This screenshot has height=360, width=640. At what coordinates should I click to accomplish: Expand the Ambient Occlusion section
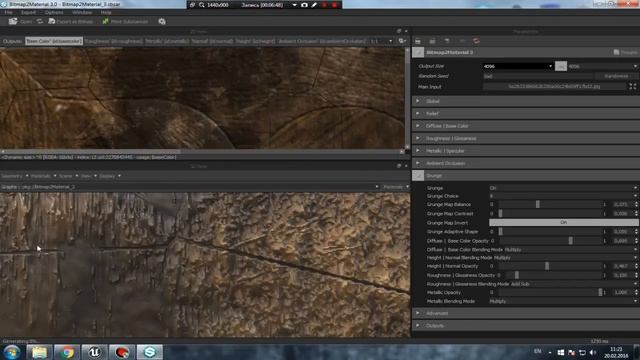point(526,163)
